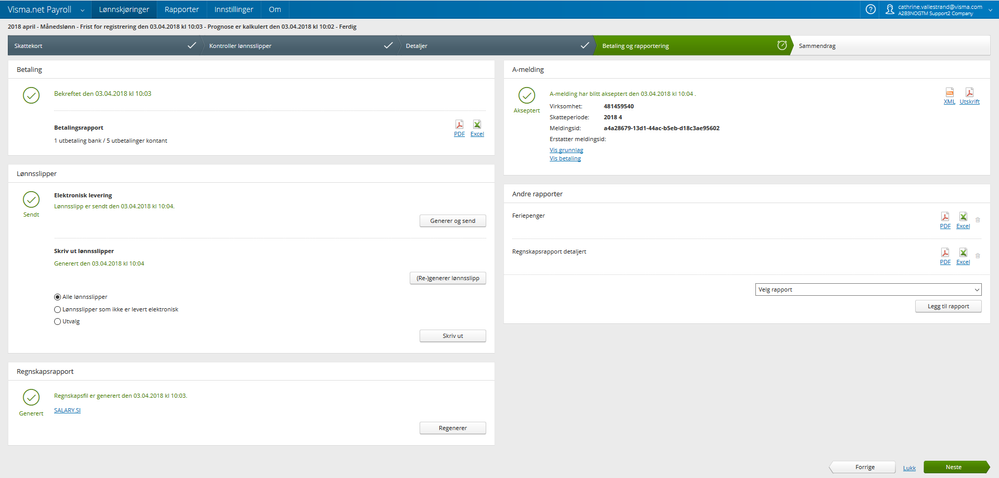This screenshot has height=478, width=999.
Task: Click the Regenerer button
Action: pyautogui.click(x=452, y=428)
